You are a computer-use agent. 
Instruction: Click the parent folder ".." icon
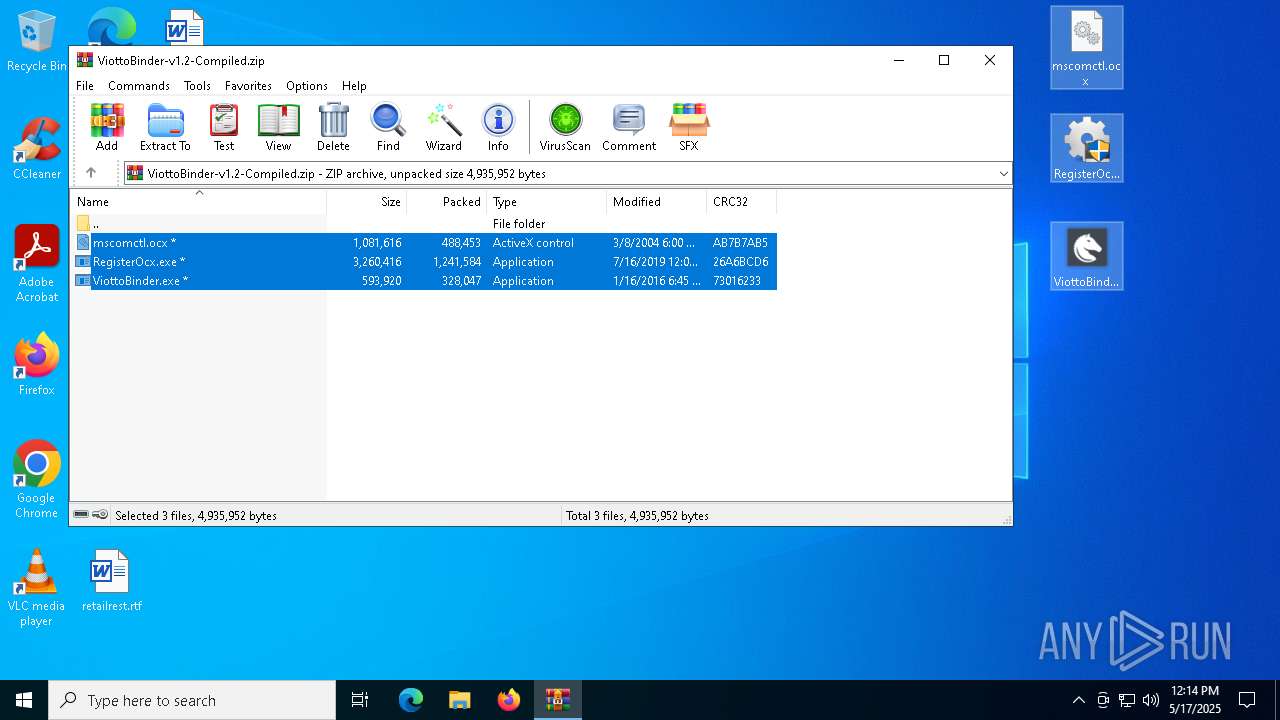click(84, 224)
